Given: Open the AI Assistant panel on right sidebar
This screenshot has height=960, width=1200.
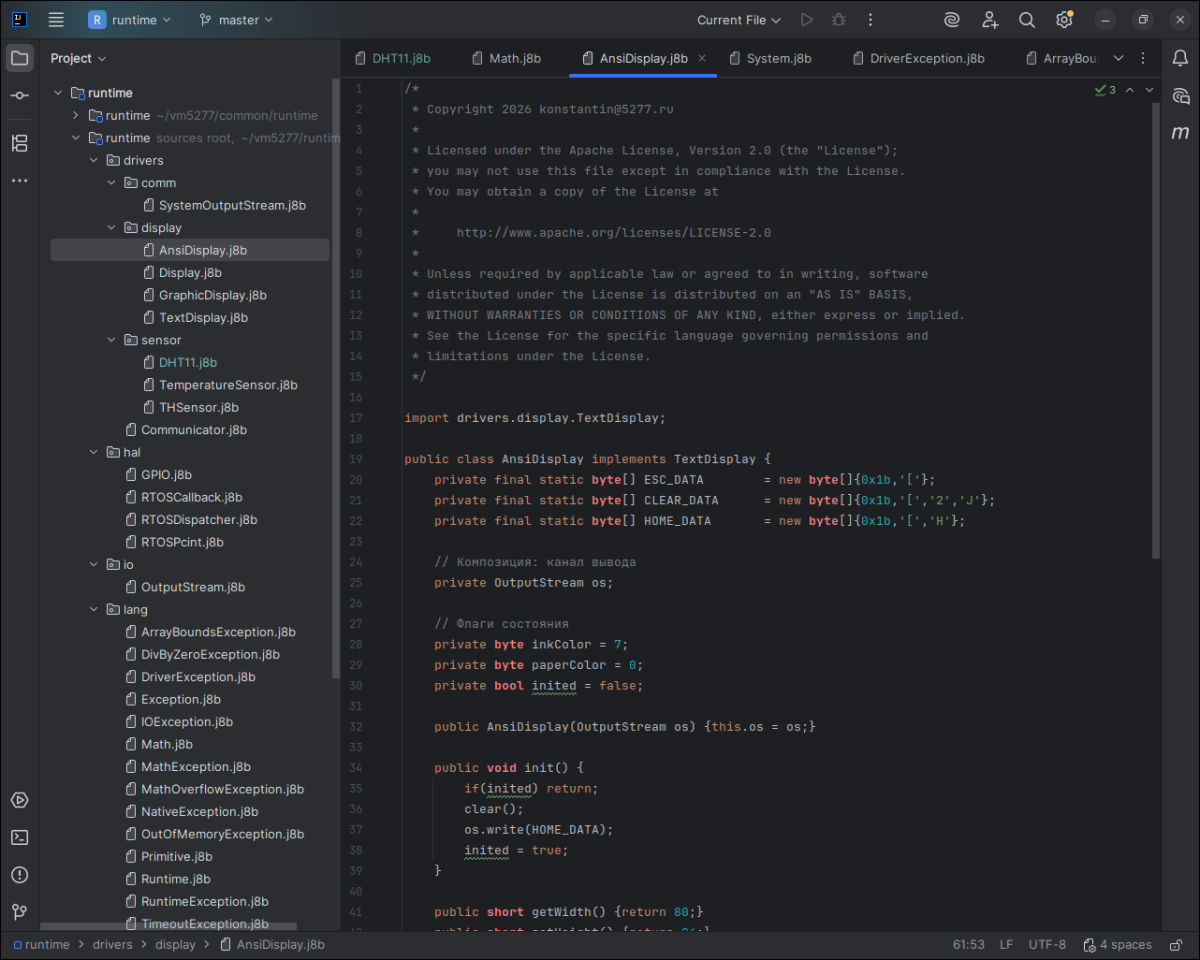Looking at the screenshot, I should tap(1181, 95).
